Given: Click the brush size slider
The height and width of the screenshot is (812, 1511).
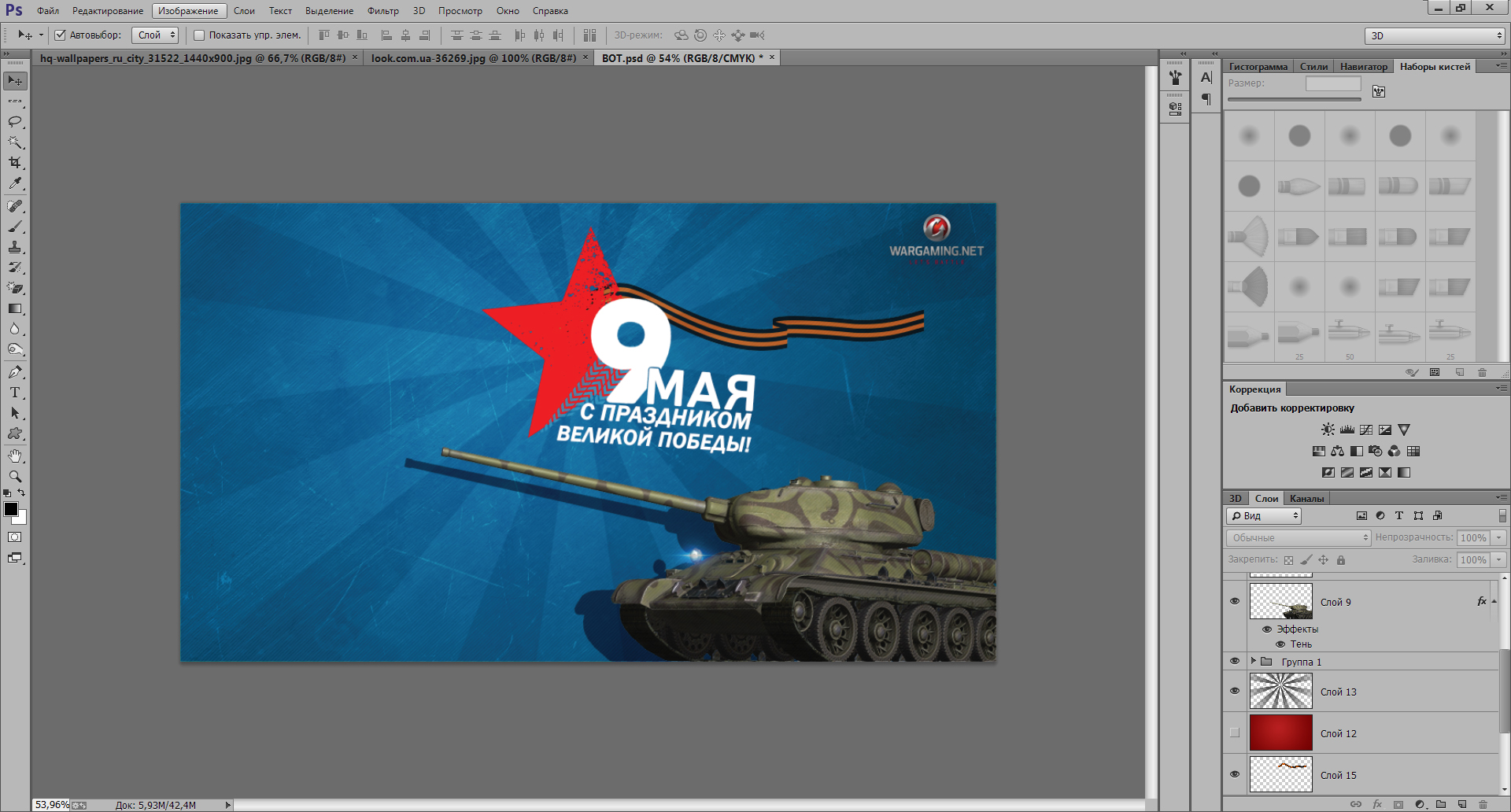Looking at the screenshot, I should point(1294,100).
